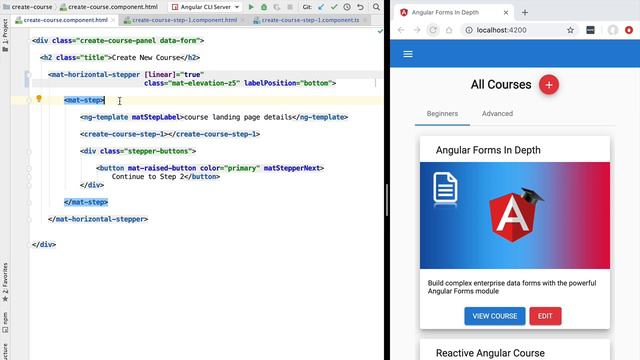The width and height of the screenshot is (640, 360).
Task: Open the Angular CLI Server configuration dropdown
Action: click(x=237, y=7)
